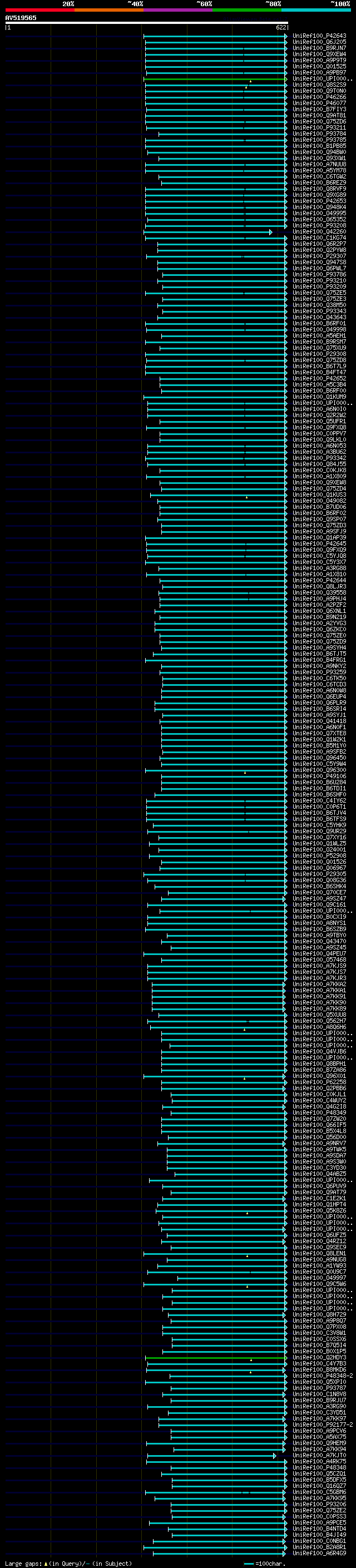The height and width of the screenshot is (1568, 356).
Task: Choose the UniRef100_Q9XG89 entry
Action: coord(319,195)
